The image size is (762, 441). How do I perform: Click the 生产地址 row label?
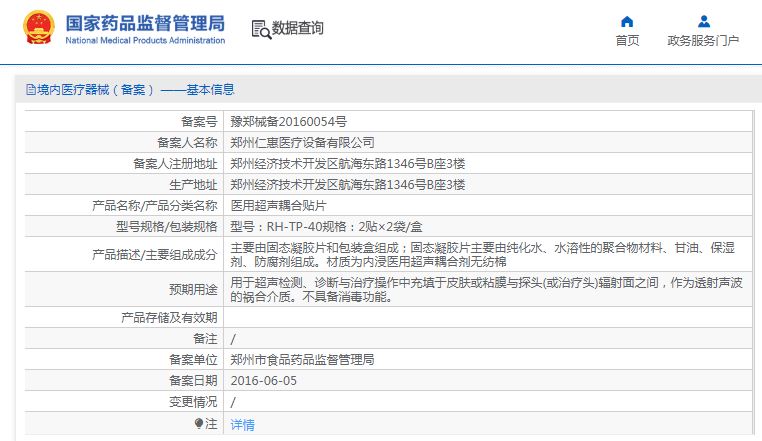193,184
